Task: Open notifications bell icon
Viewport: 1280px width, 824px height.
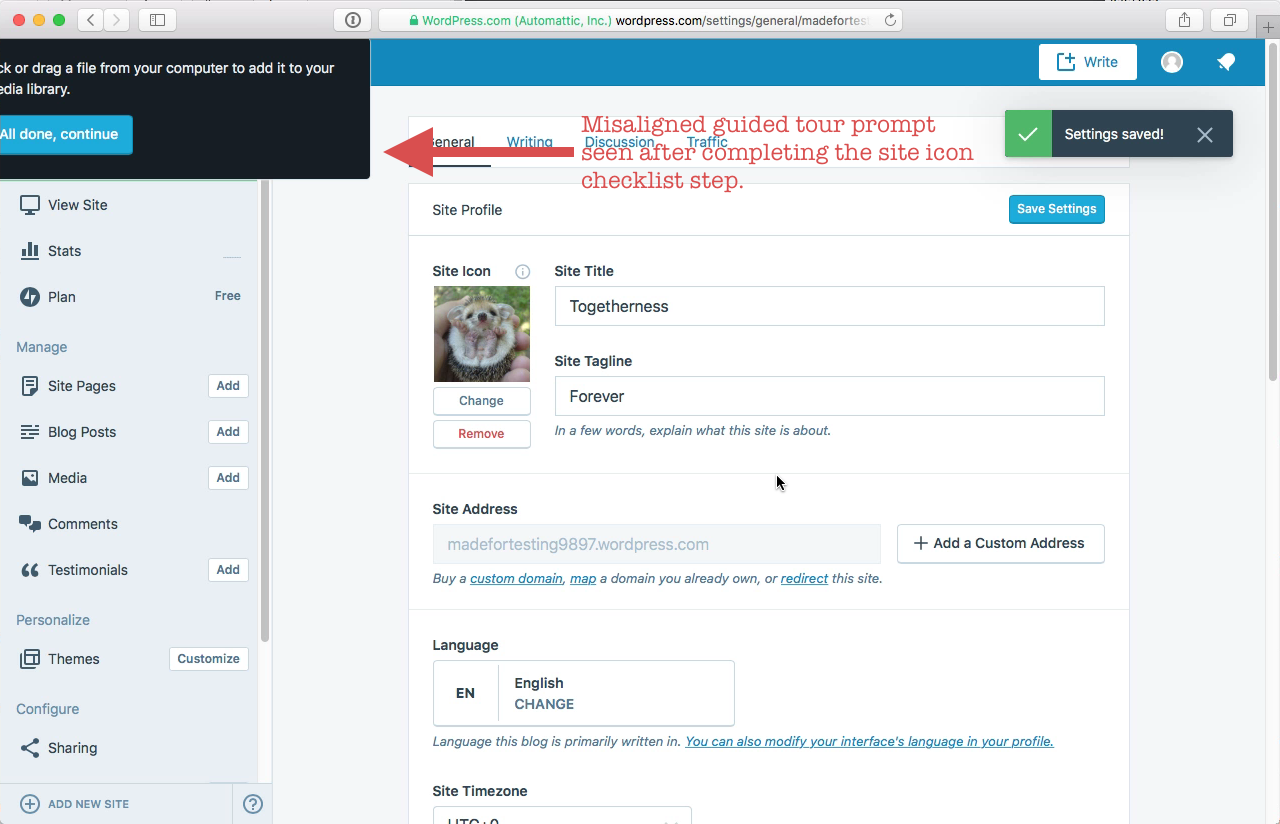Action: coord(1226,62)
